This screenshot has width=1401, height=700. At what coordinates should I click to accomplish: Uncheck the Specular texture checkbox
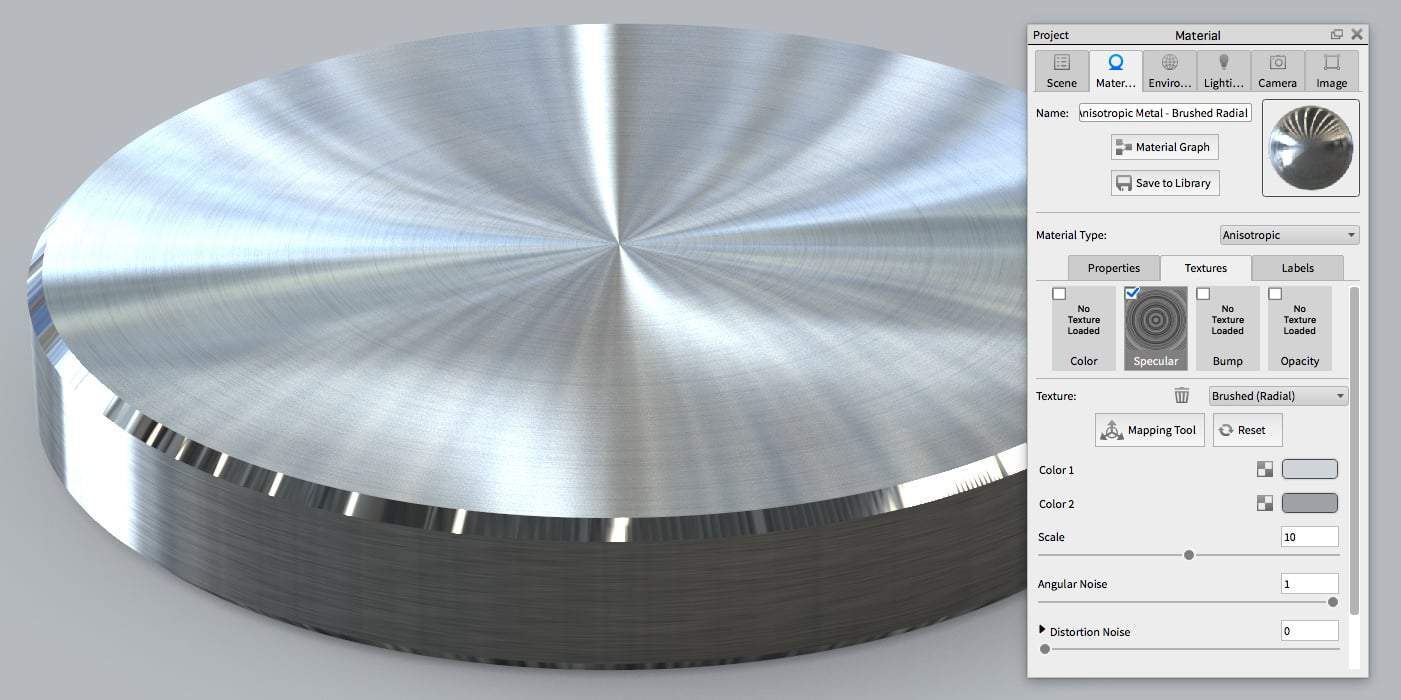[1131, 292]
